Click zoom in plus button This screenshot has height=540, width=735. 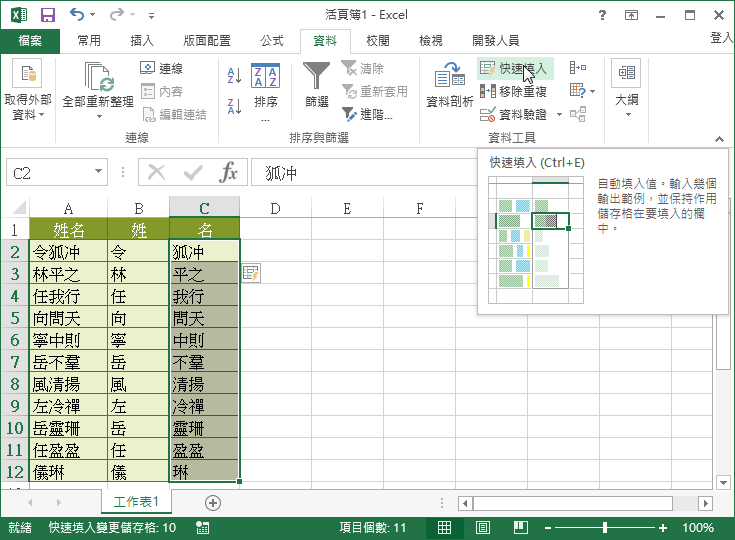pos(663,528)
